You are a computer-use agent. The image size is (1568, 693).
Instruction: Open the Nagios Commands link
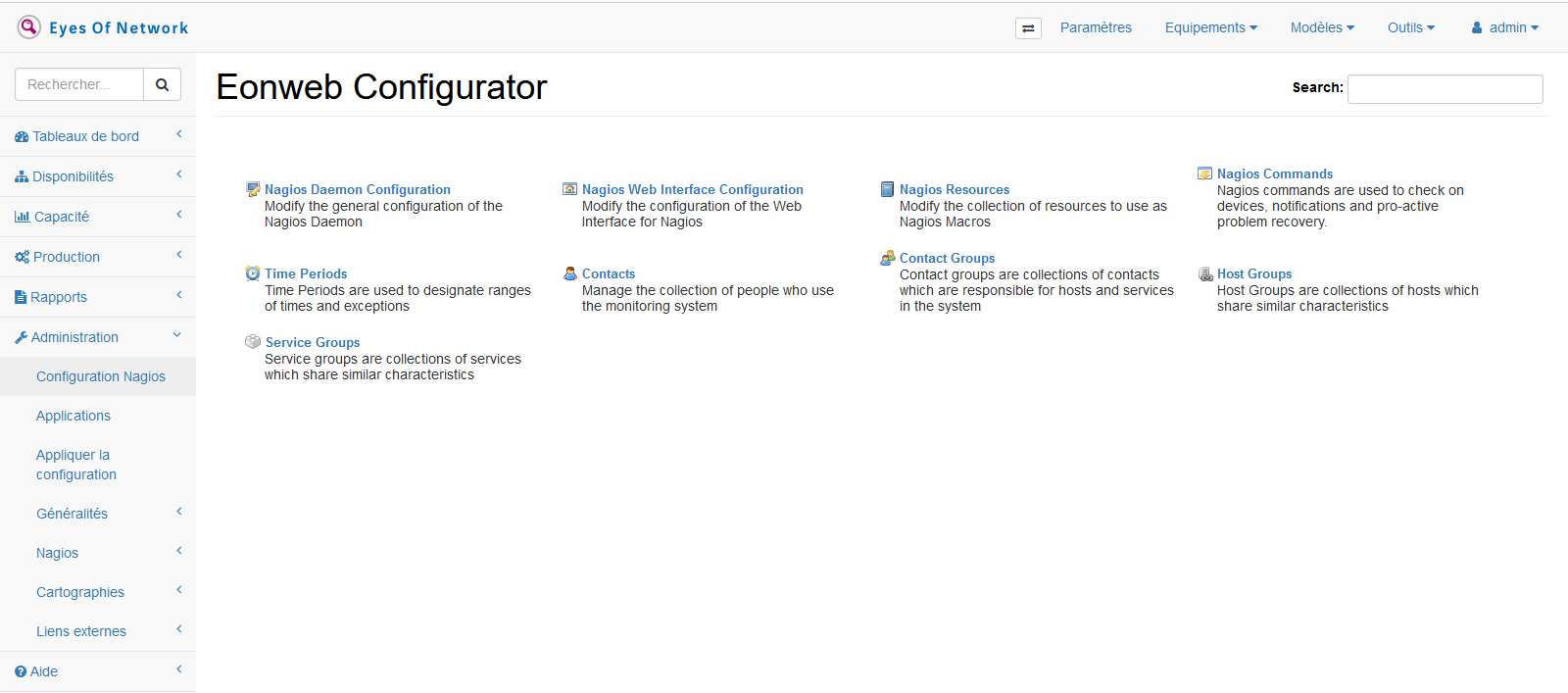[x=1274, y=173]
